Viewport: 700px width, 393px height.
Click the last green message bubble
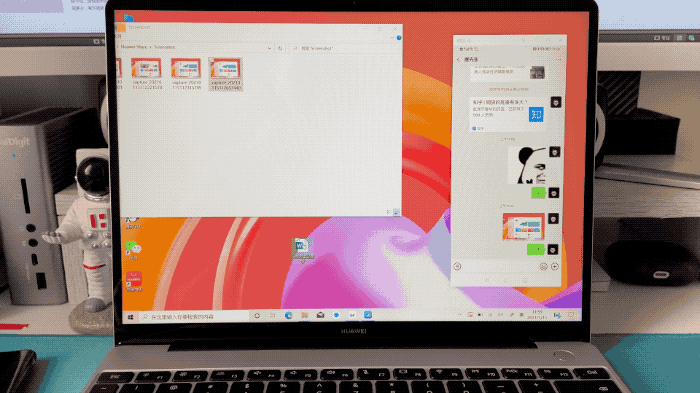pyautogui.click(x=536, y=249)
